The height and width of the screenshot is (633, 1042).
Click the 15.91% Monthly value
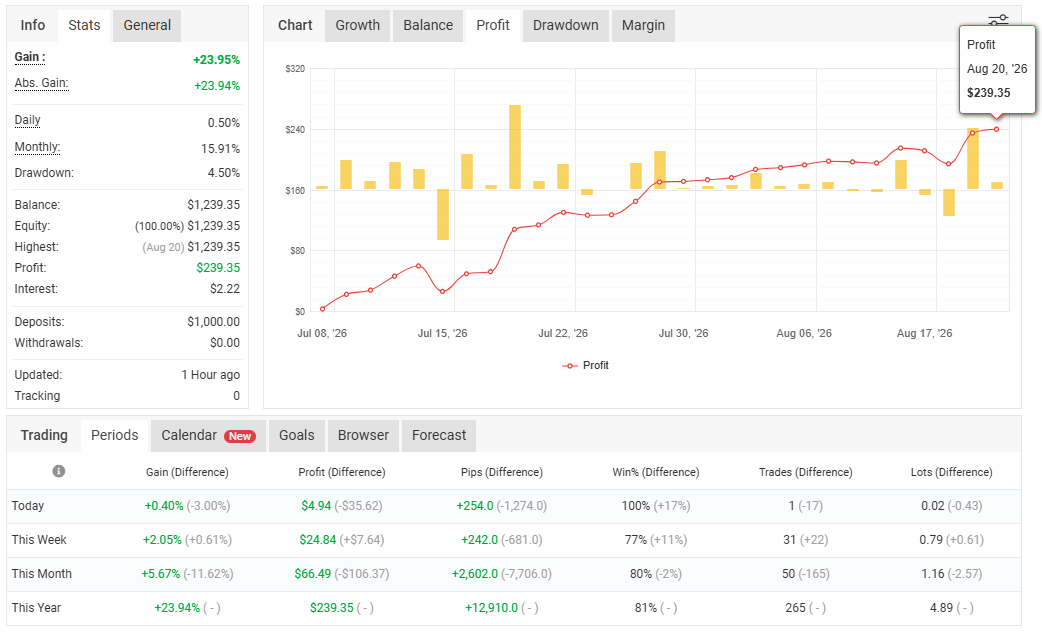pos(221,149)
